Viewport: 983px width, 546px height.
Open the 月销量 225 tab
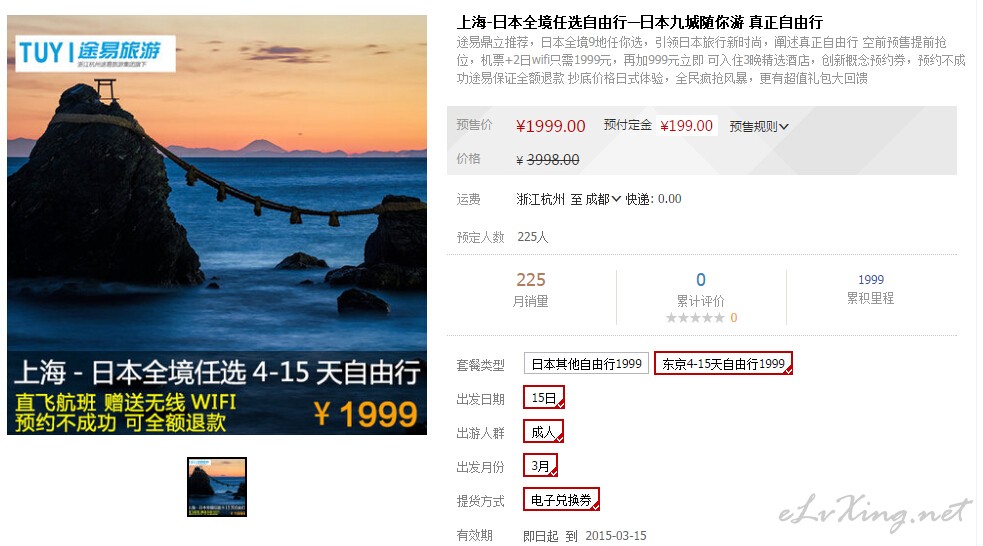coord(530,290)
